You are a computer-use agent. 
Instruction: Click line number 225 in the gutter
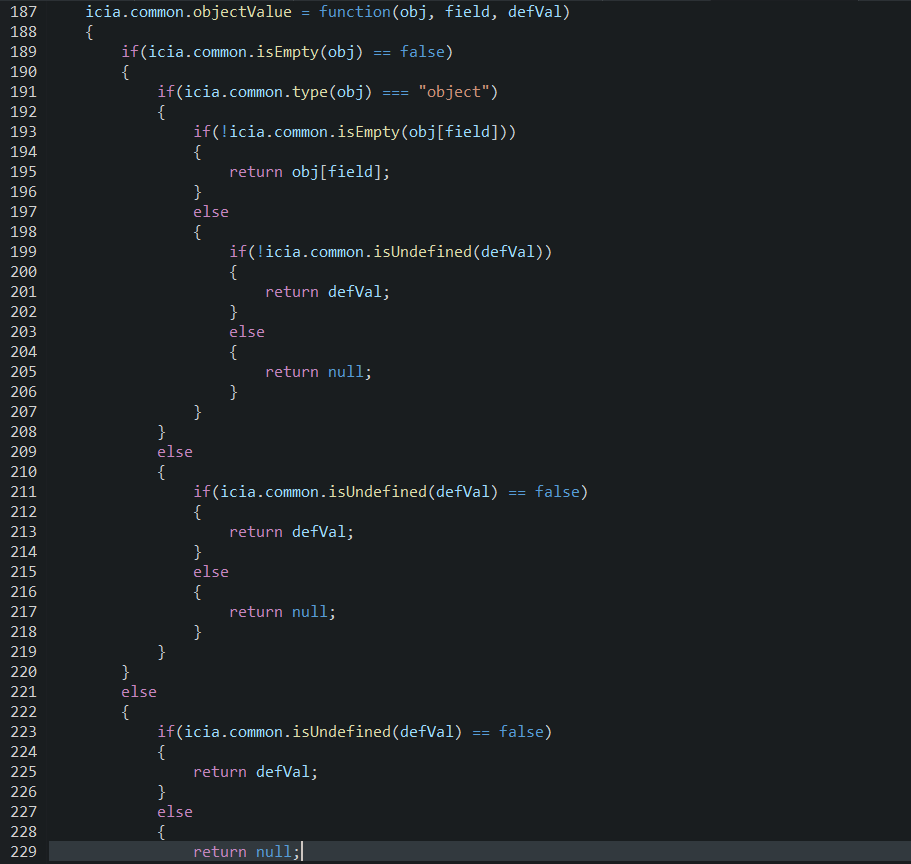(23, 772)
